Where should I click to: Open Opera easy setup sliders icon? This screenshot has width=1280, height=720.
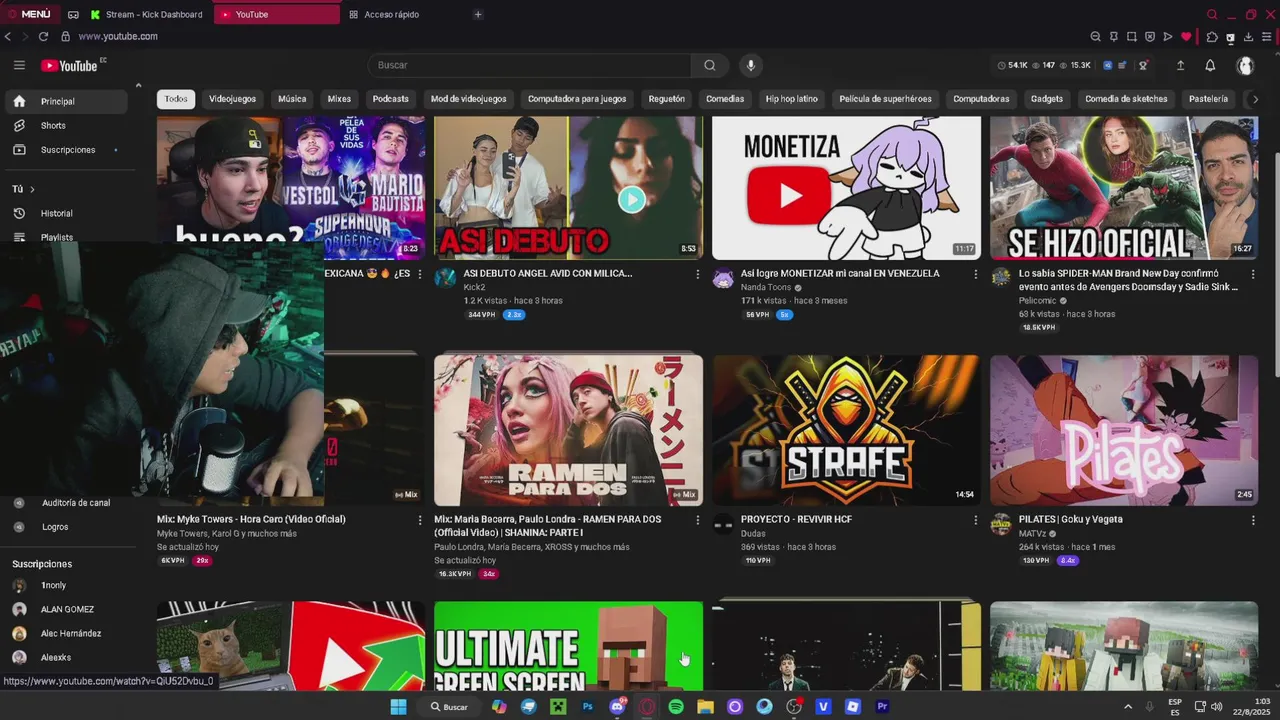[1266, 37]
